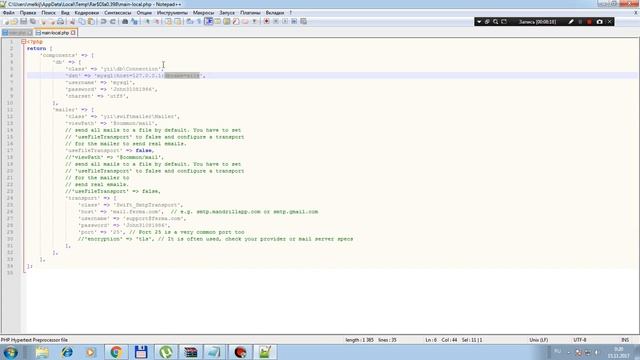Click the Copy toolbar icon

click(x=82, y=21)
